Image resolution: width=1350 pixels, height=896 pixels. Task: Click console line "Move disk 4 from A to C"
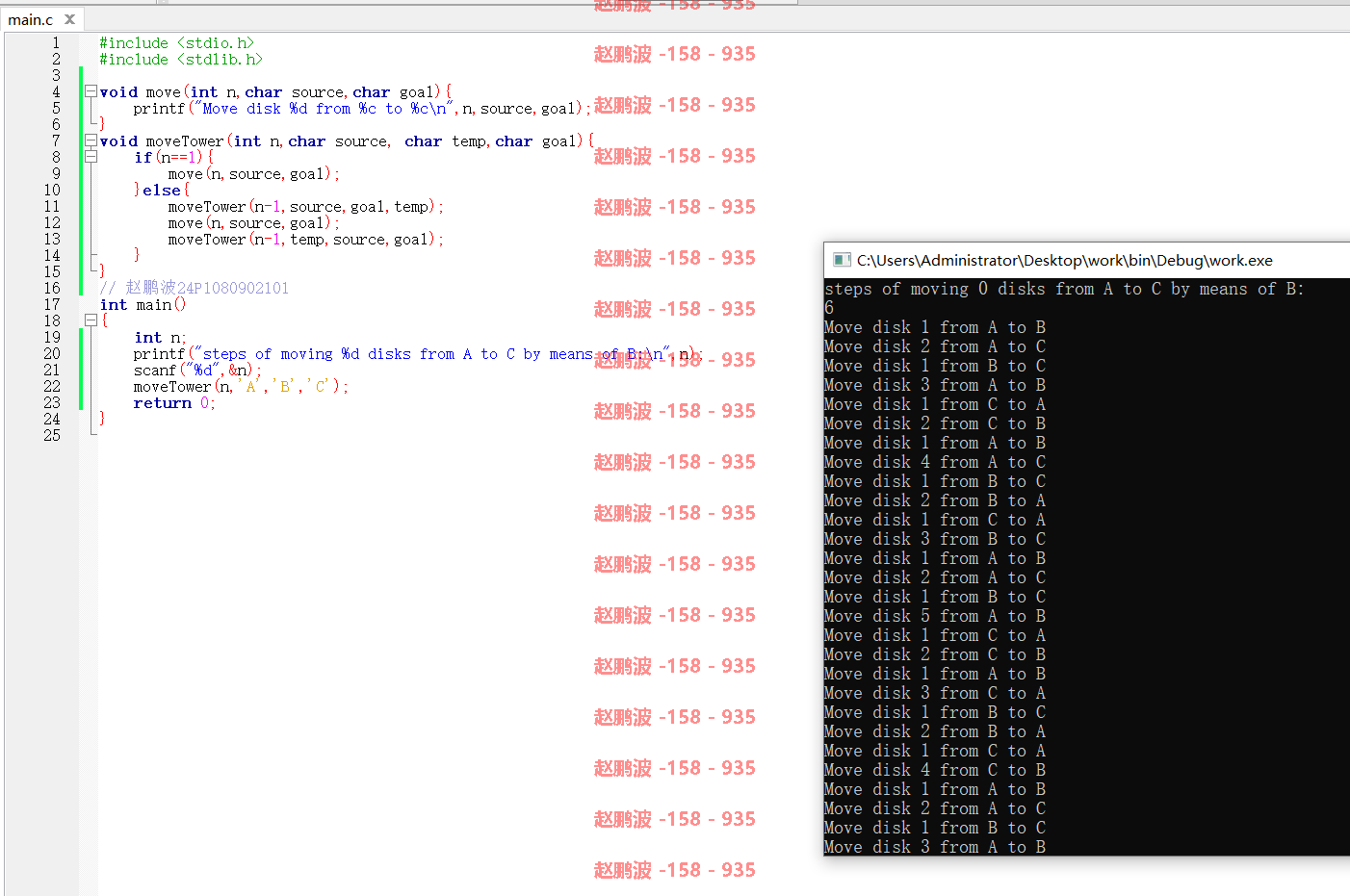click(935, 462)
